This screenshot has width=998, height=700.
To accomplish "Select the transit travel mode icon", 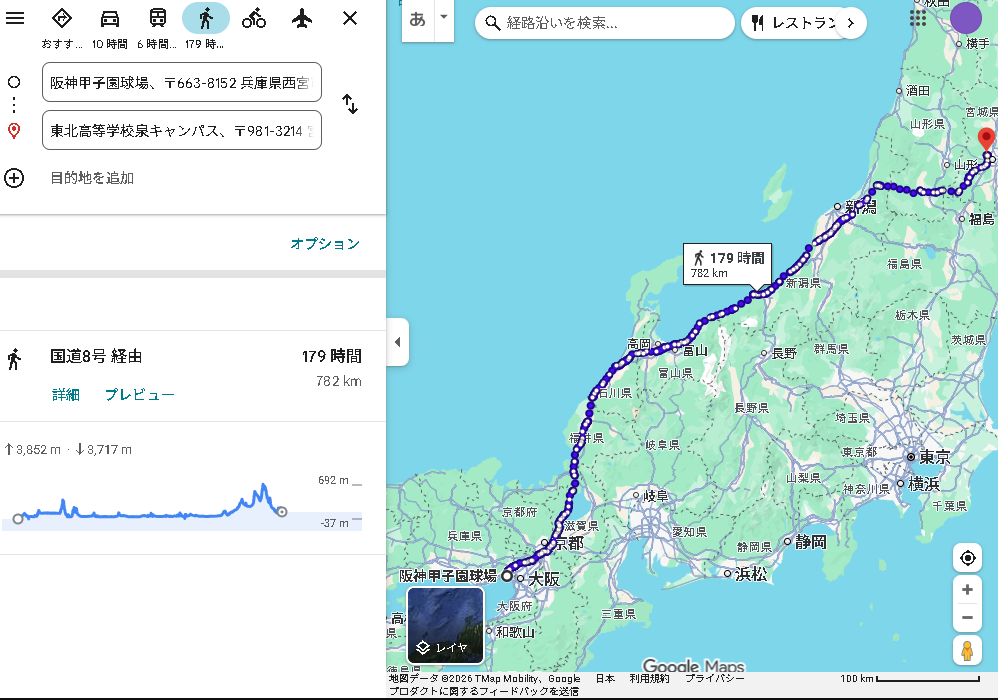I will pyautogui.click(x=158, y=18).
